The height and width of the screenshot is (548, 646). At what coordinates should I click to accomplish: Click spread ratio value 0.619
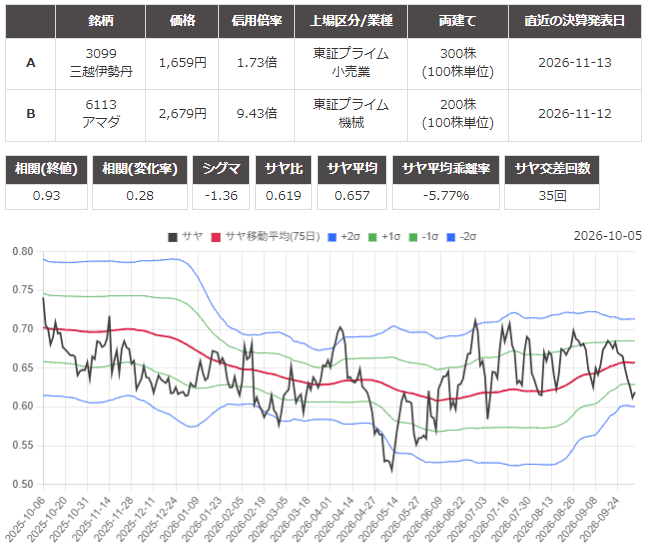click(283, 196)
